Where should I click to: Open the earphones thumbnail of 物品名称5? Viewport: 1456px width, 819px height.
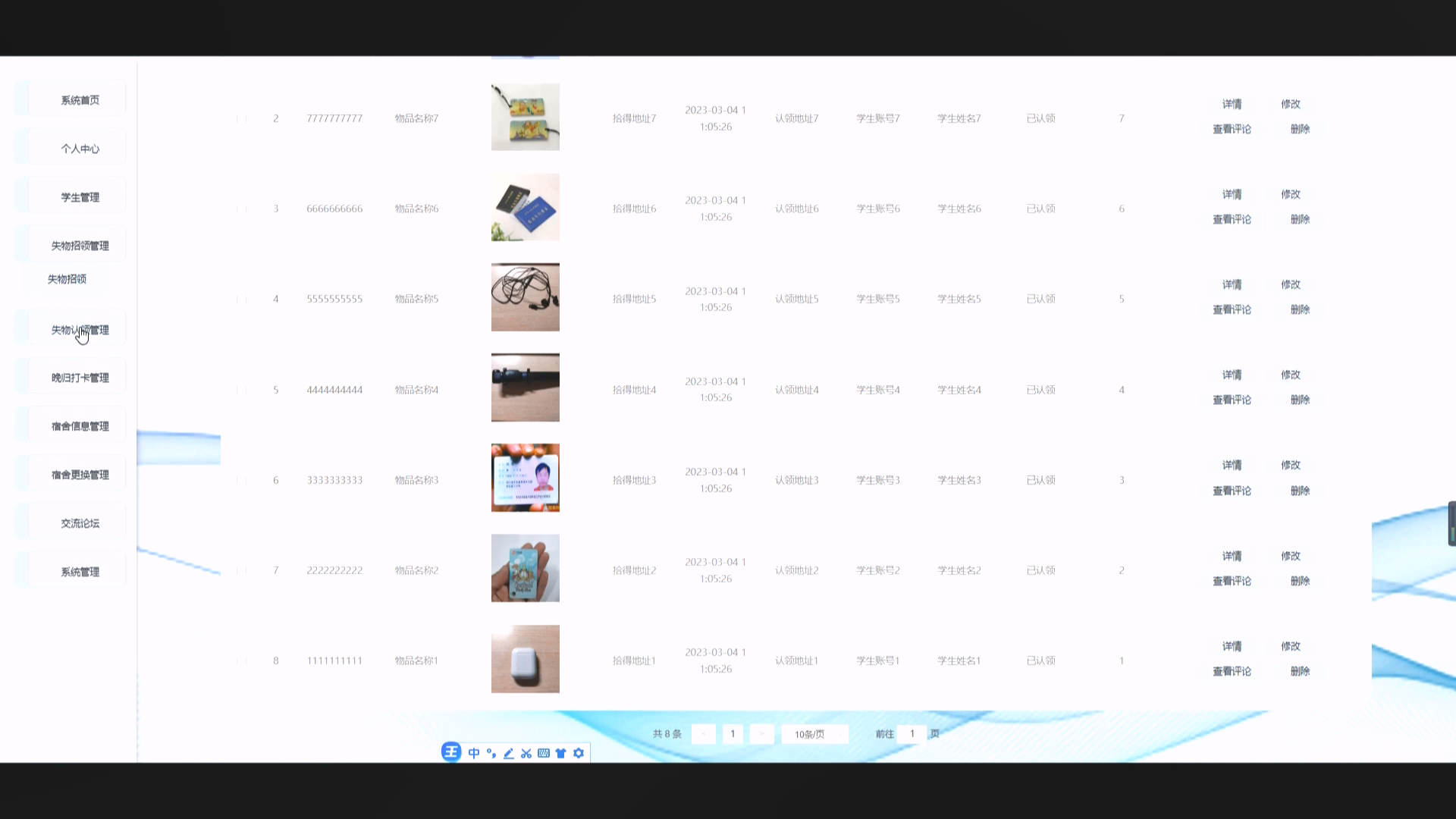pos(525,297)
